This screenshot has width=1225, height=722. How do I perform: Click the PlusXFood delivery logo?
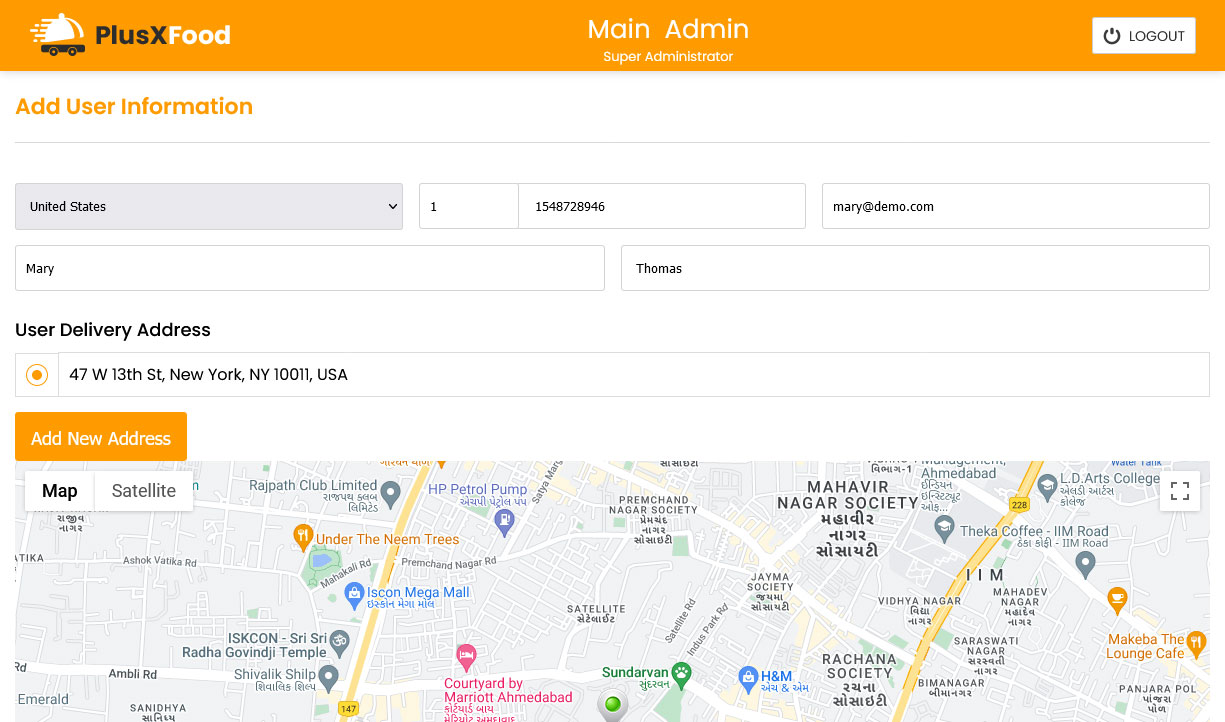(131, 35)
